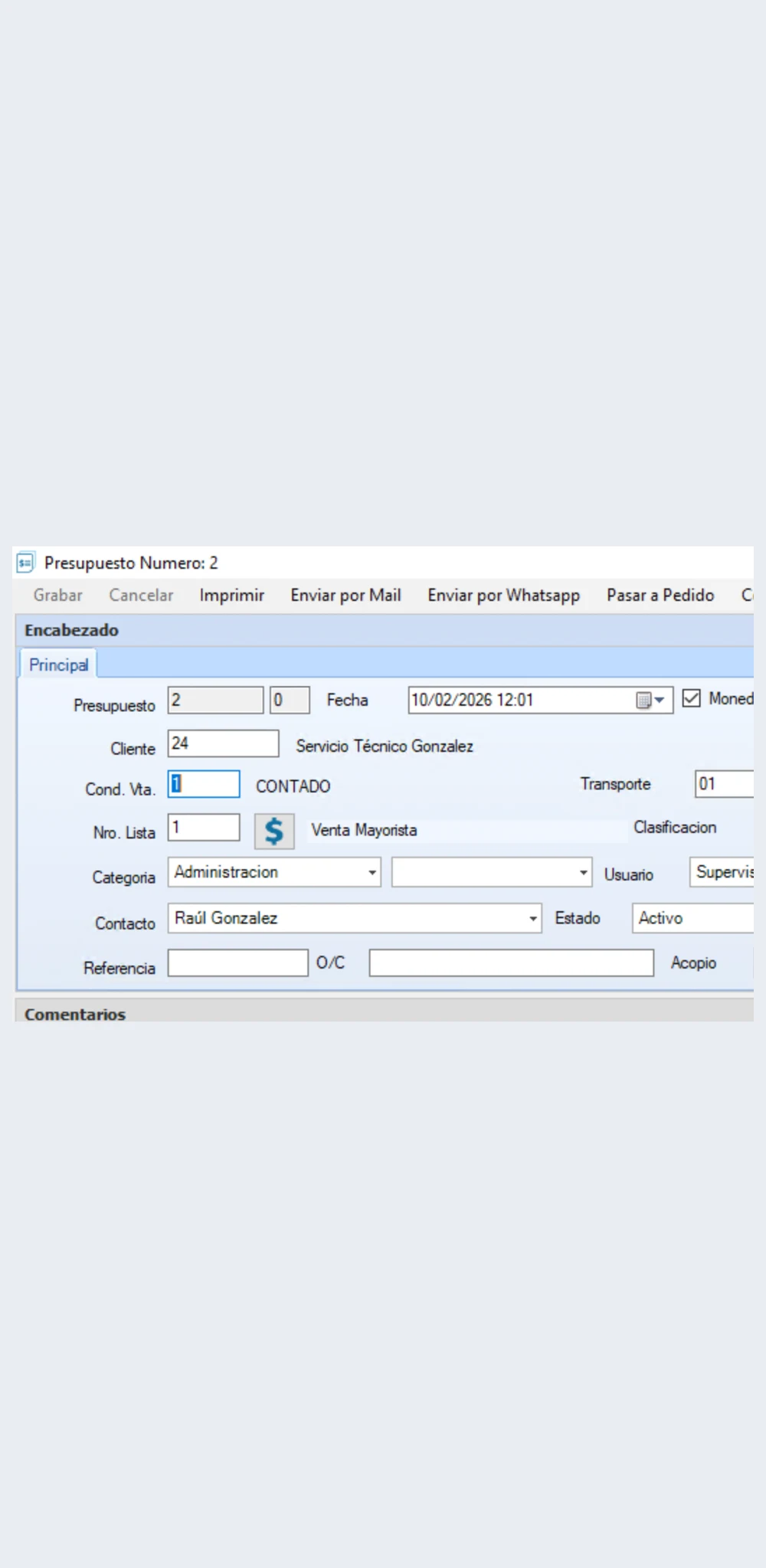Click the Estado field showing Activo

pos(693,918)
